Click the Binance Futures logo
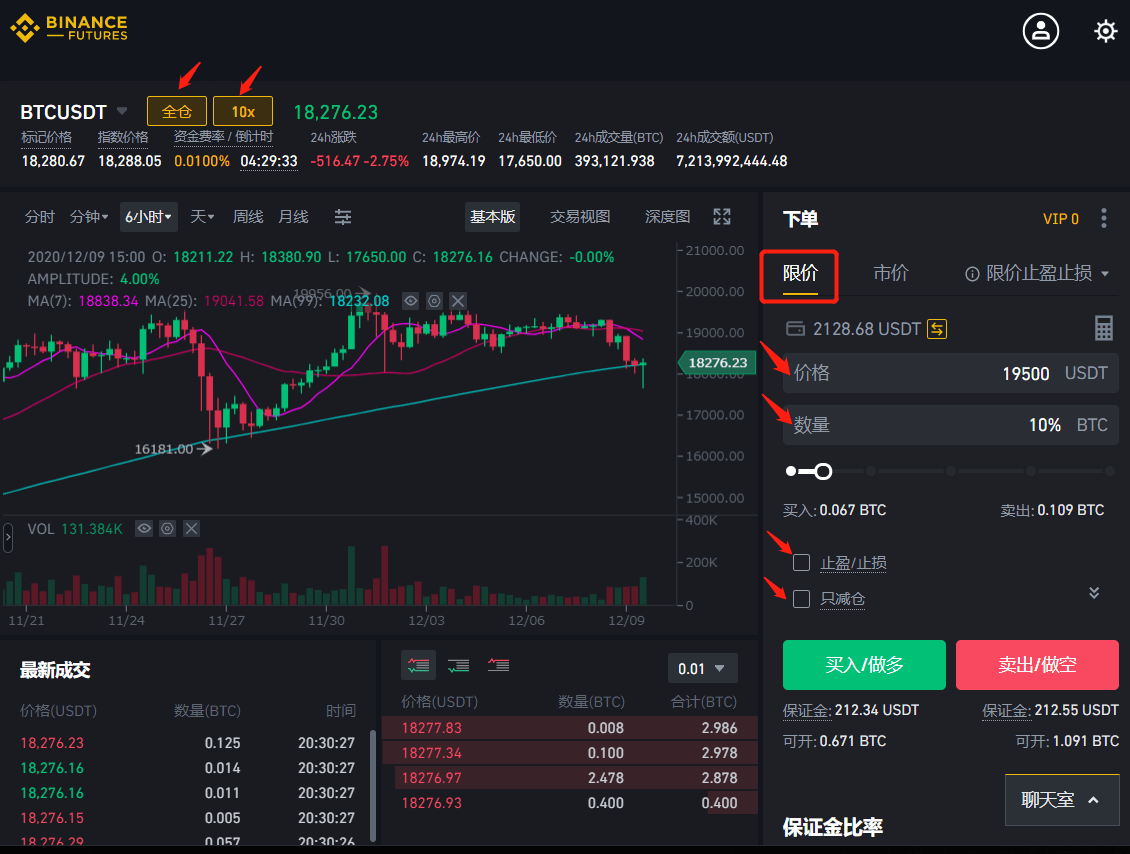1130x854 pixels. 68,28
